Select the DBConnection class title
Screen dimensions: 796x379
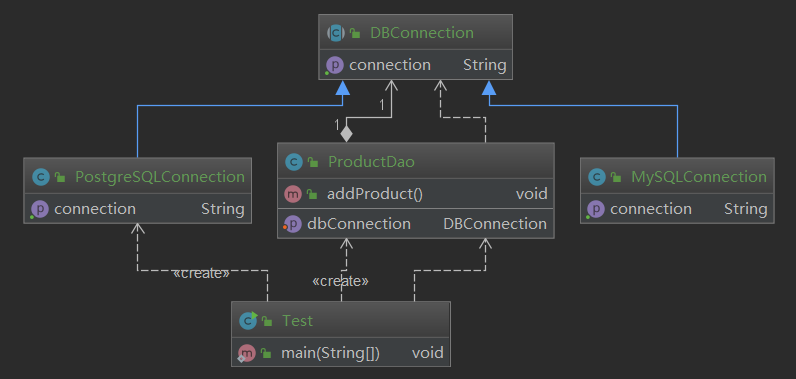(422, 33)
